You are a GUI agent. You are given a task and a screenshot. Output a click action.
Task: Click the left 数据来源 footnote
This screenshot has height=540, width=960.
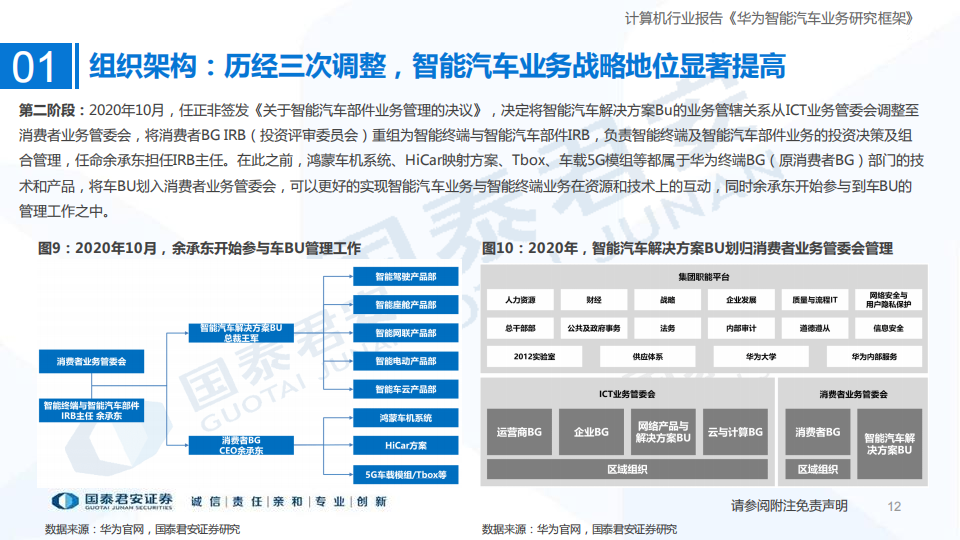pos(142,529)
